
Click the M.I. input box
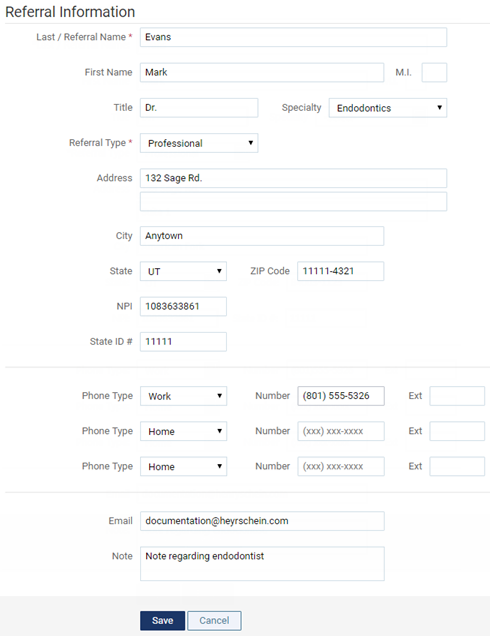point(434,73)
